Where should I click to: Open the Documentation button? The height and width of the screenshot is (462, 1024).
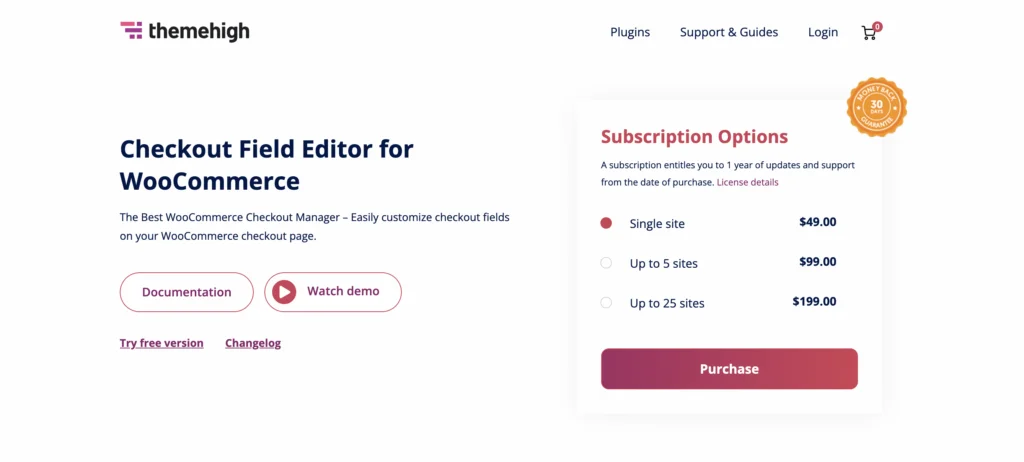point(187,291)
